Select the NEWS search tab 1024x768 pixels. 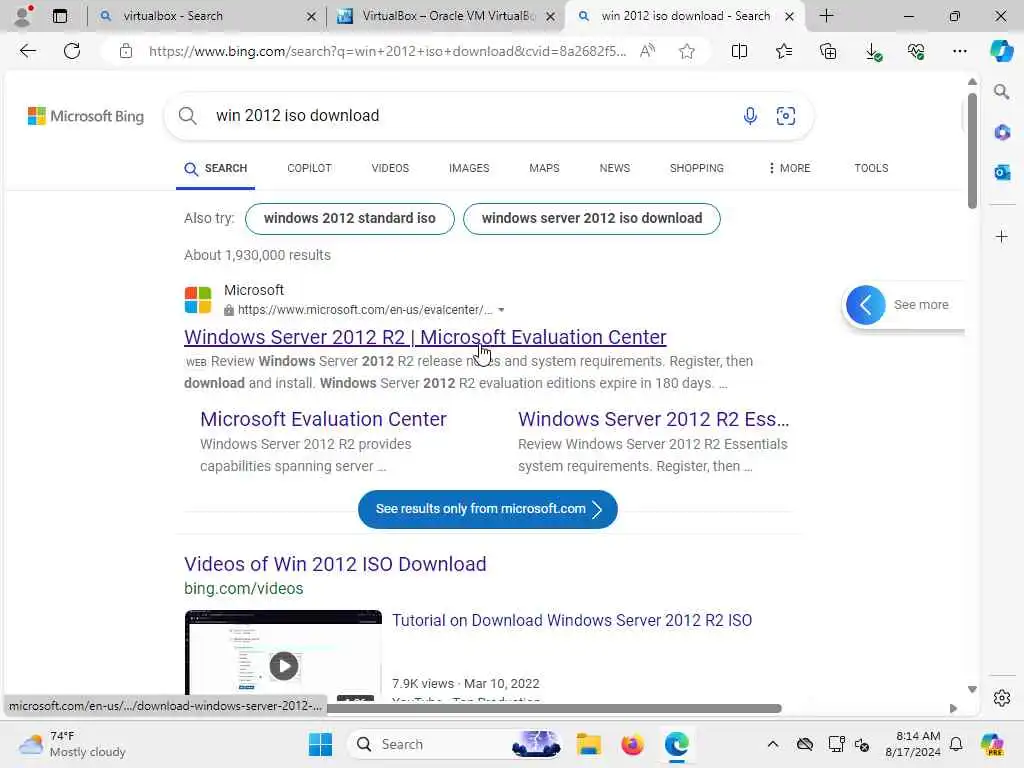615,168
